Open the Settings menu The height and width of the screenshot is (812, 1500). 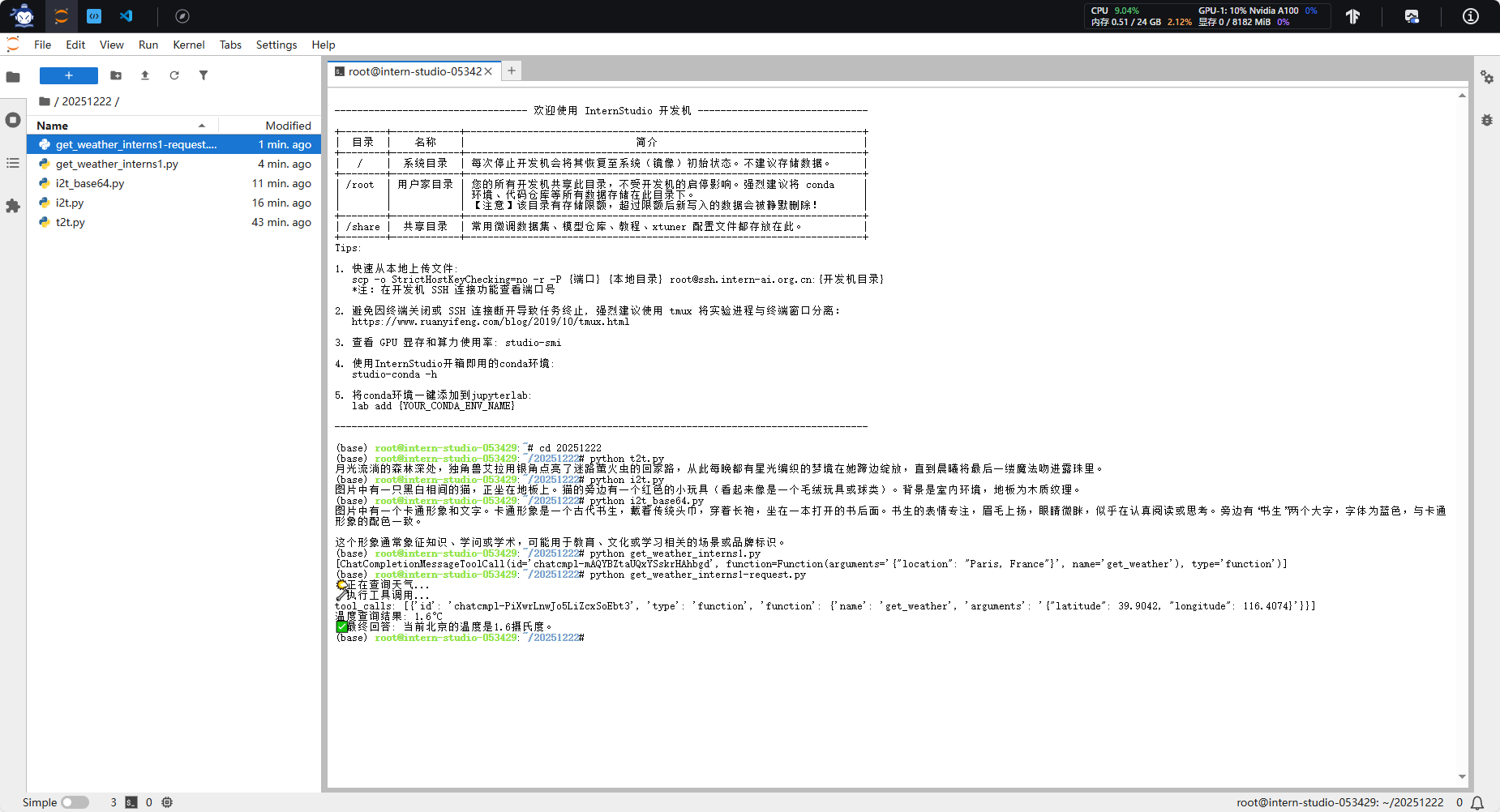pyautogui.click(x=276, y=45)
